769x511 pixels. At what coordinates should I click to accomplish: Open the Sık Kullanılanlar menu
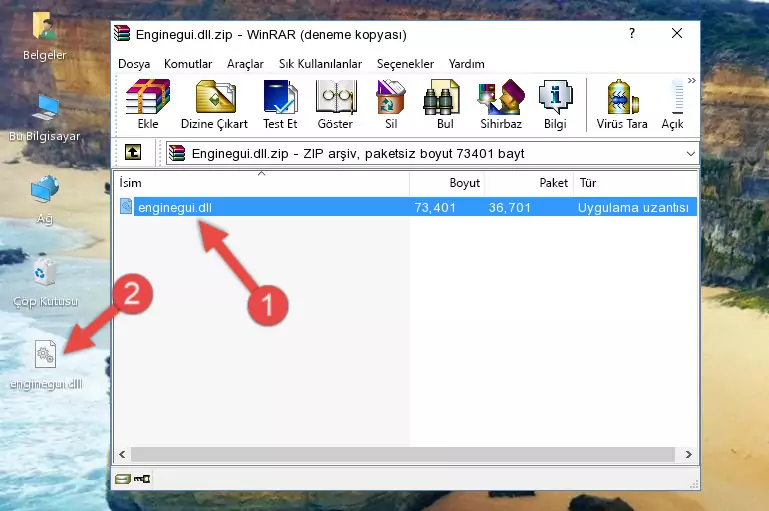click(x=320, y=64)
